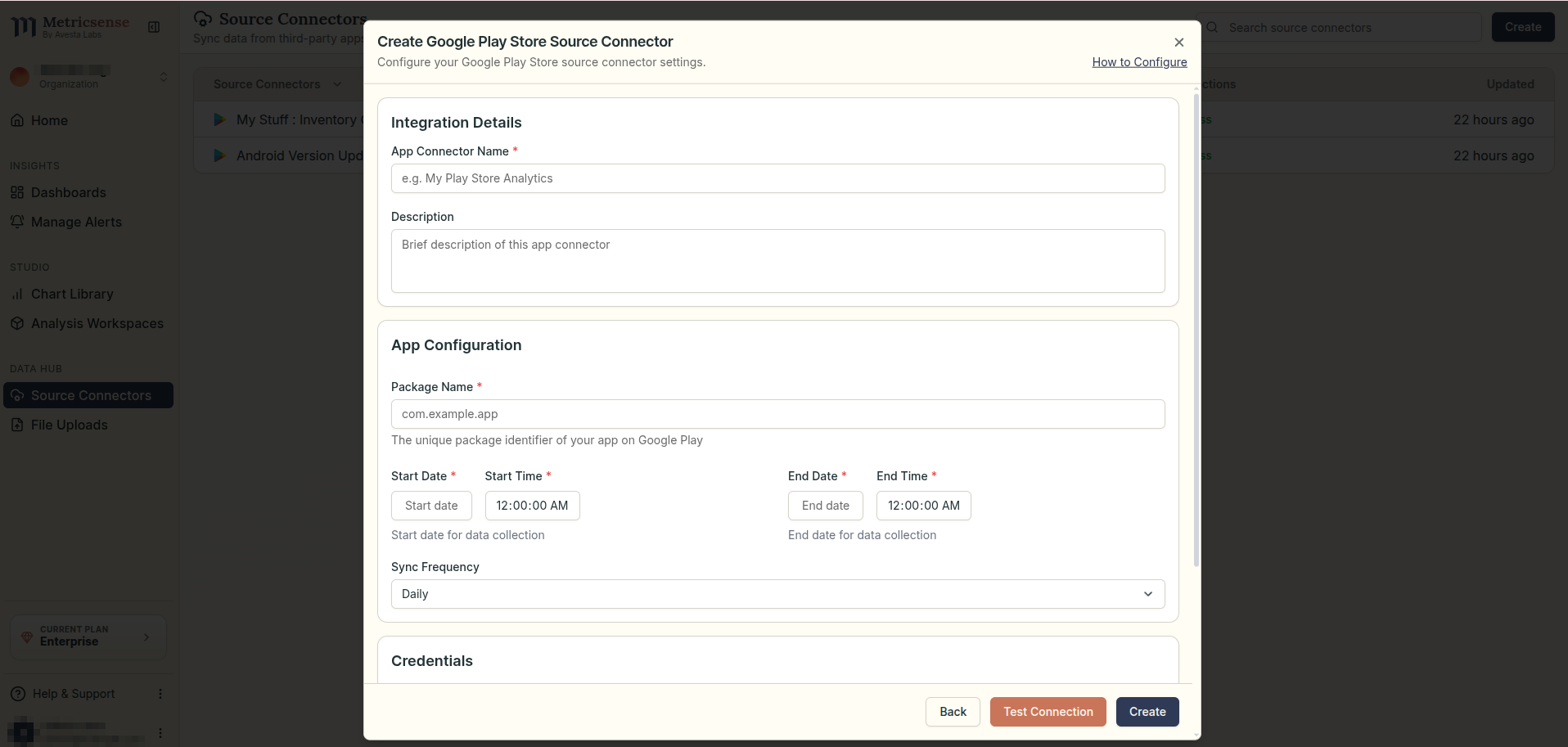Edit the Start Time field

532,506
